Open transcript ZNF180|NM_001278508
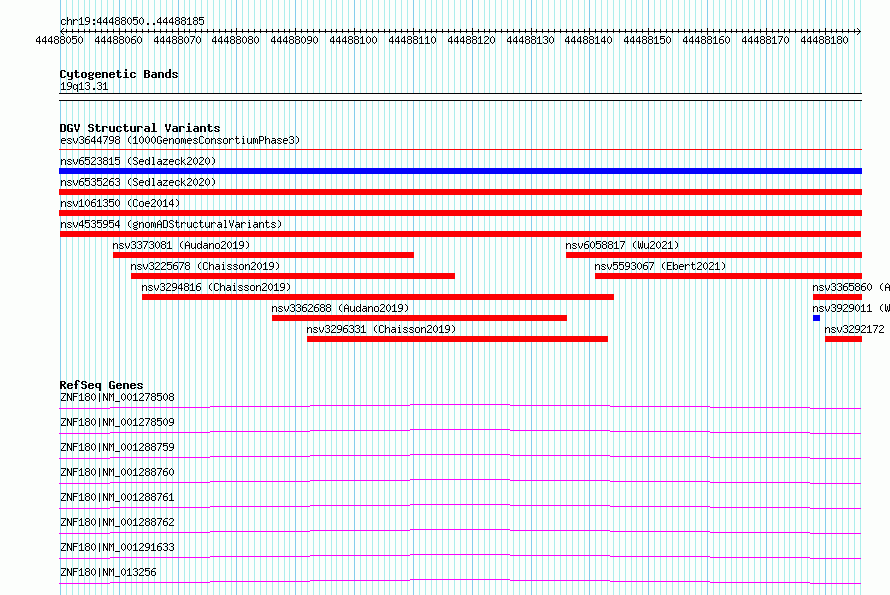This screenshot has width=890, height=595. [117, 397]
